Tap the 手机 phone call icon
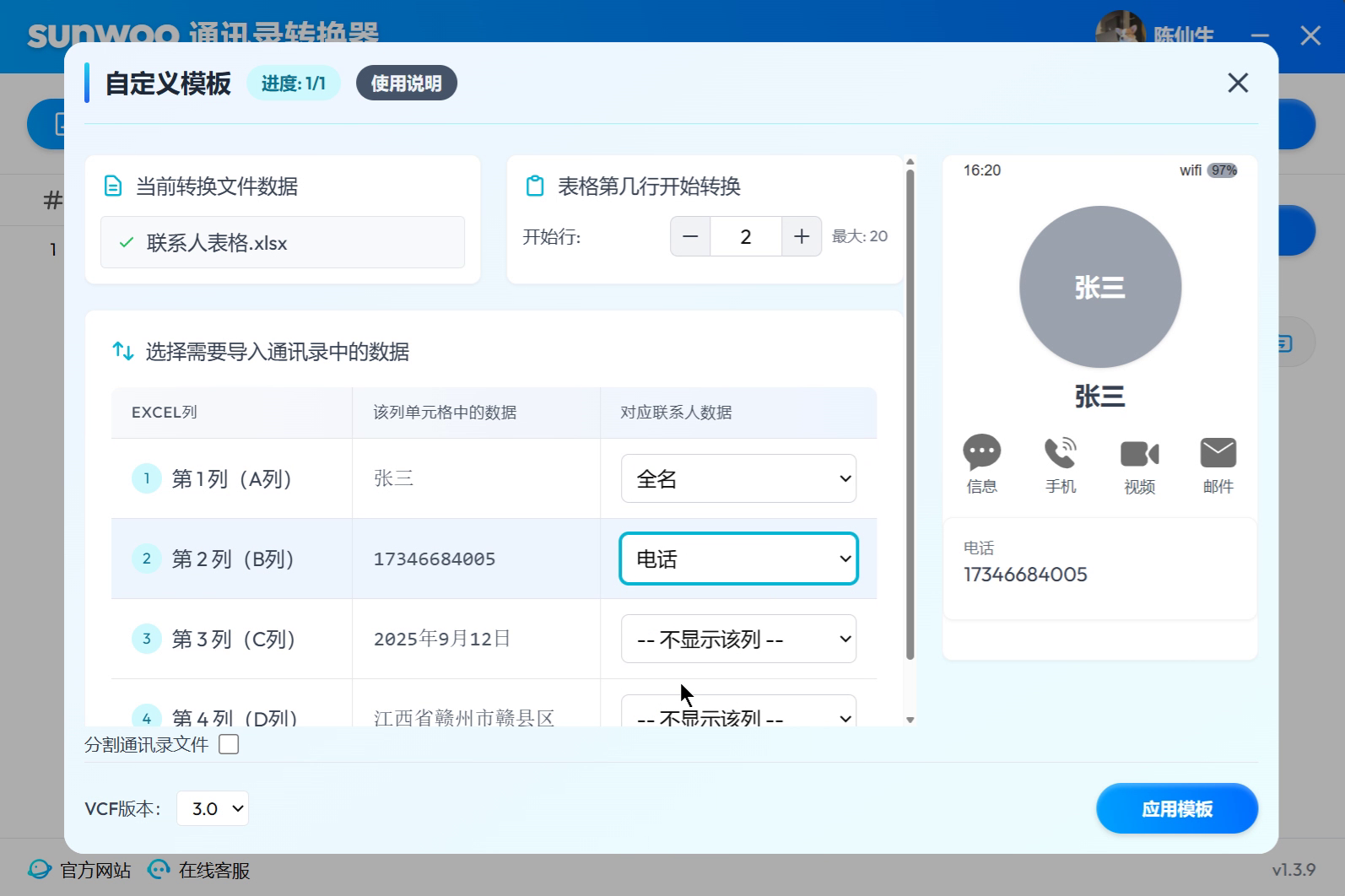Image resolution: width=1345 pixels, height=896 pixels. pos(1061,452)
